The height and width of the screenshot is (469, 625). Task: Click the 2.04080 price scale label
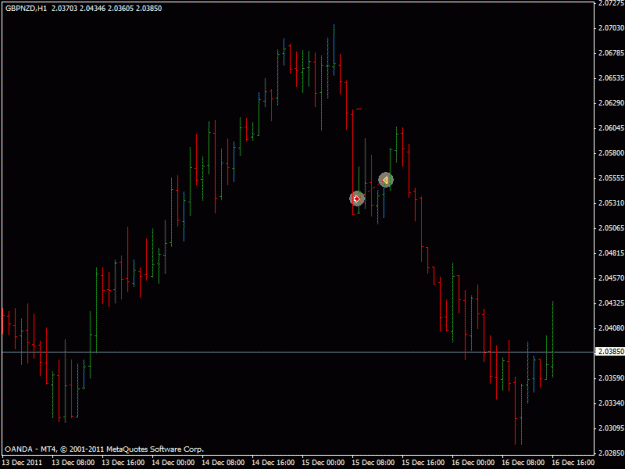click(x=611, y=328)
